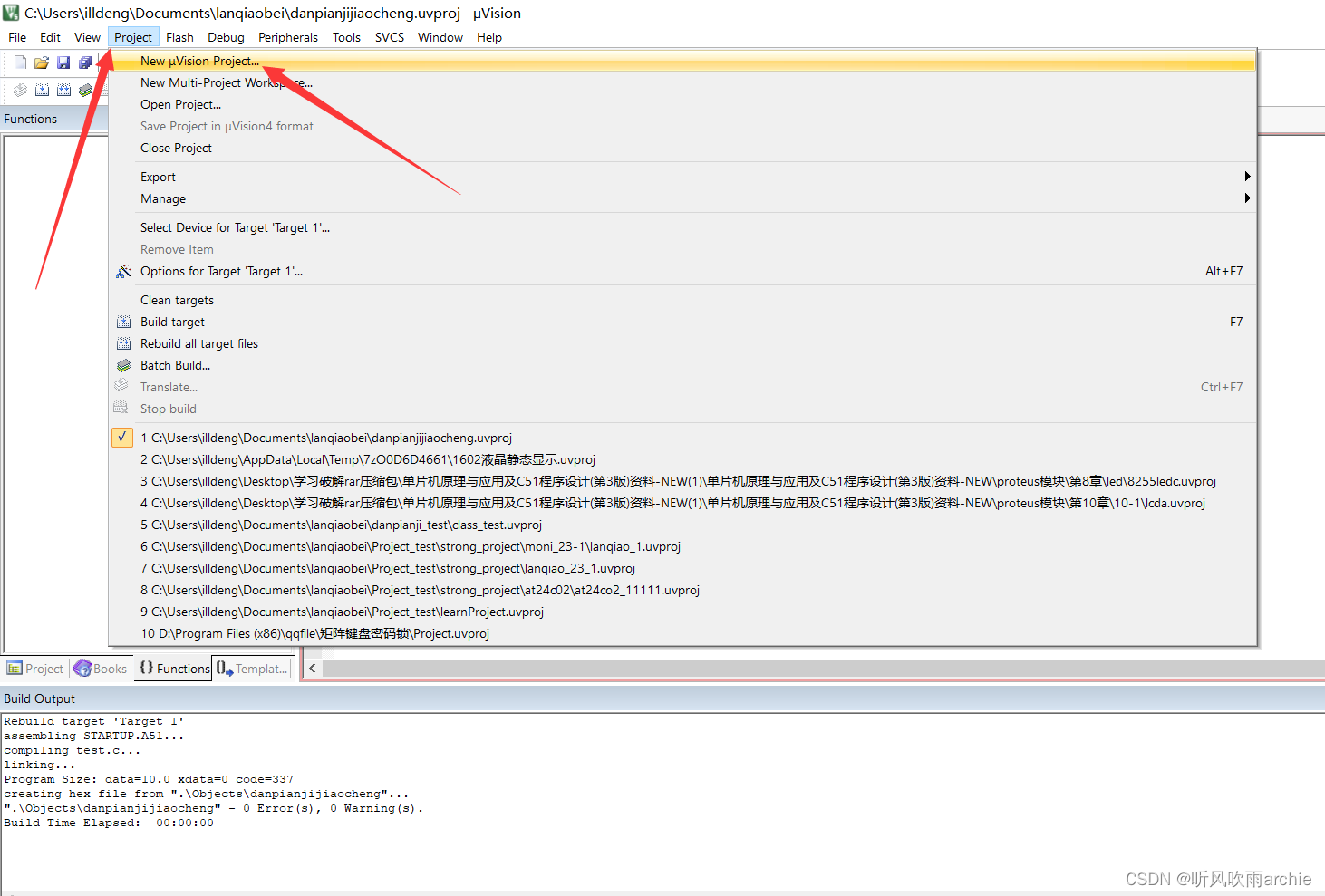The height and width of the screenshot is (896, 1325).
Task: Click Save Project in µVision4 format
Action: [x=682, y=126]
